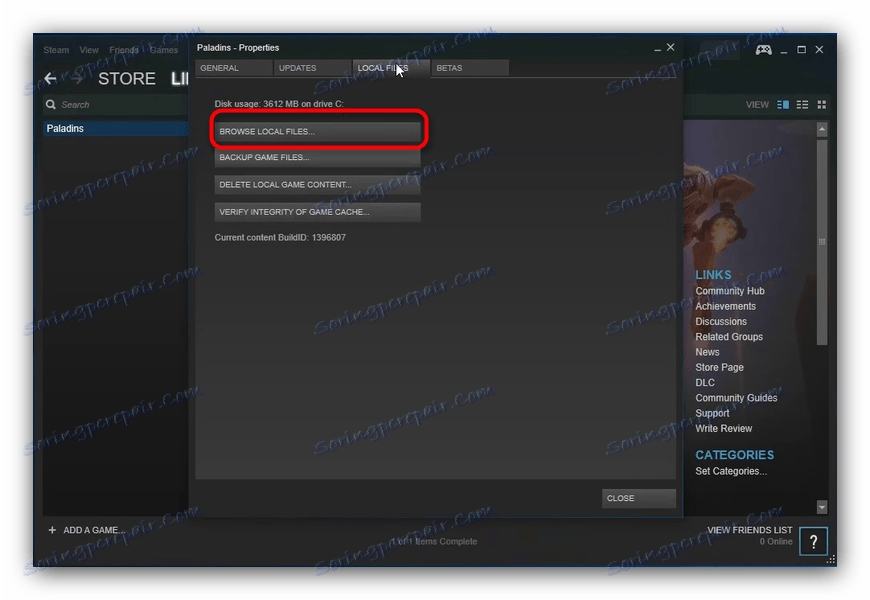This screenshot has height=600, width=870.
Task: Click Backup Game Files button
Action: tap(317, 158)
